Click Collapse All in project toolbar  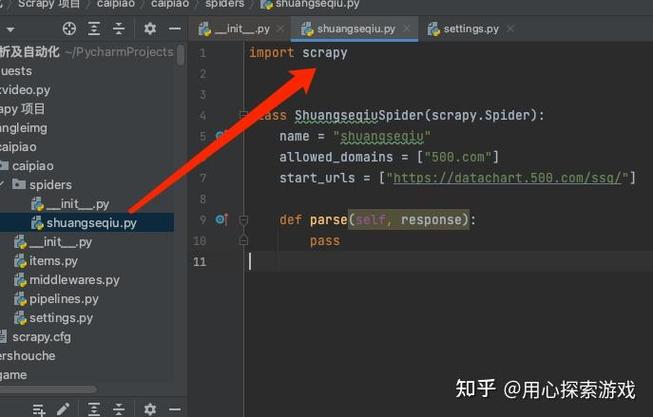click(120, 29)
